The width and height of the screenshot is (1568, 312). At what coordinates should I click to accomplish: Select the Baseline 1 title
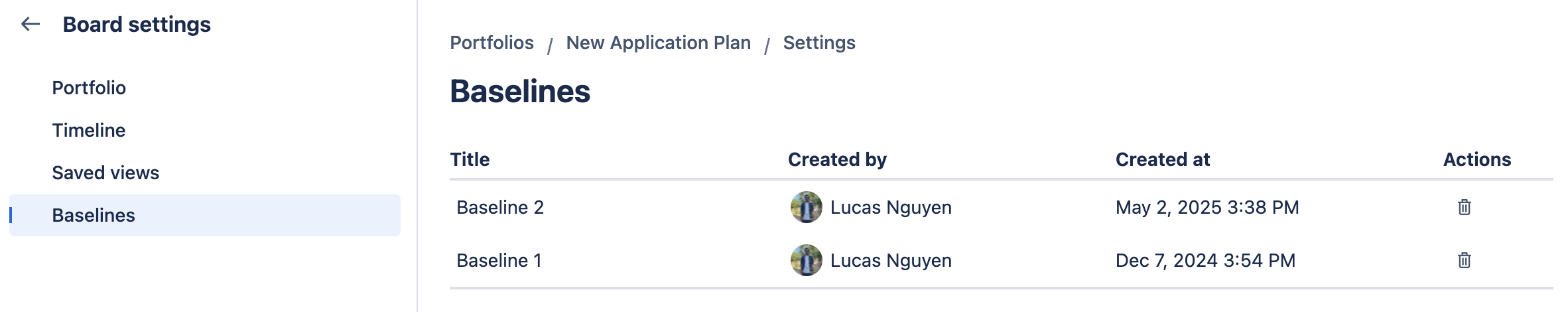tap(499, 260)
